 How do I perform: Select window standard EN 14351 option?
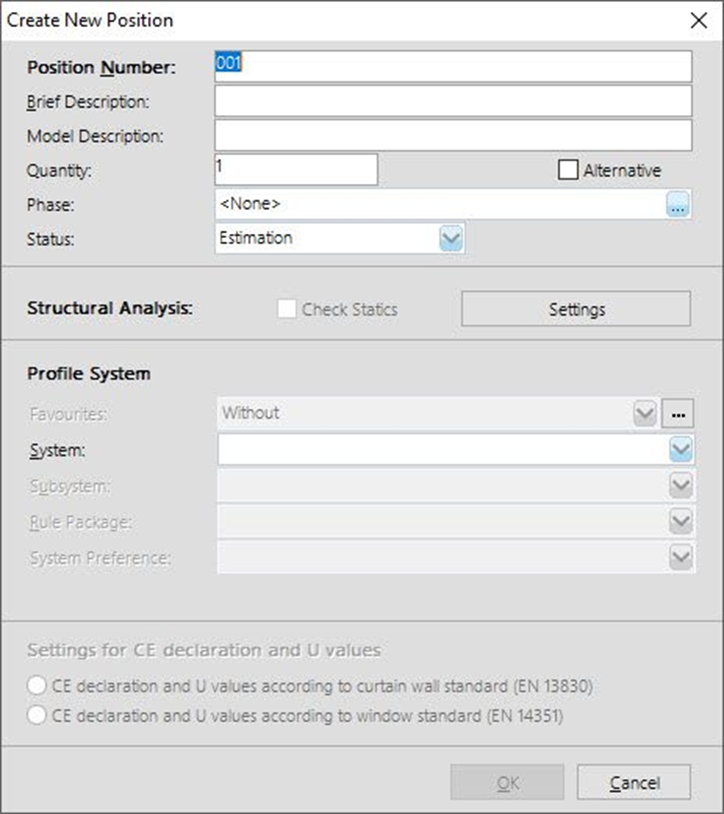click(x=37, y=716)
